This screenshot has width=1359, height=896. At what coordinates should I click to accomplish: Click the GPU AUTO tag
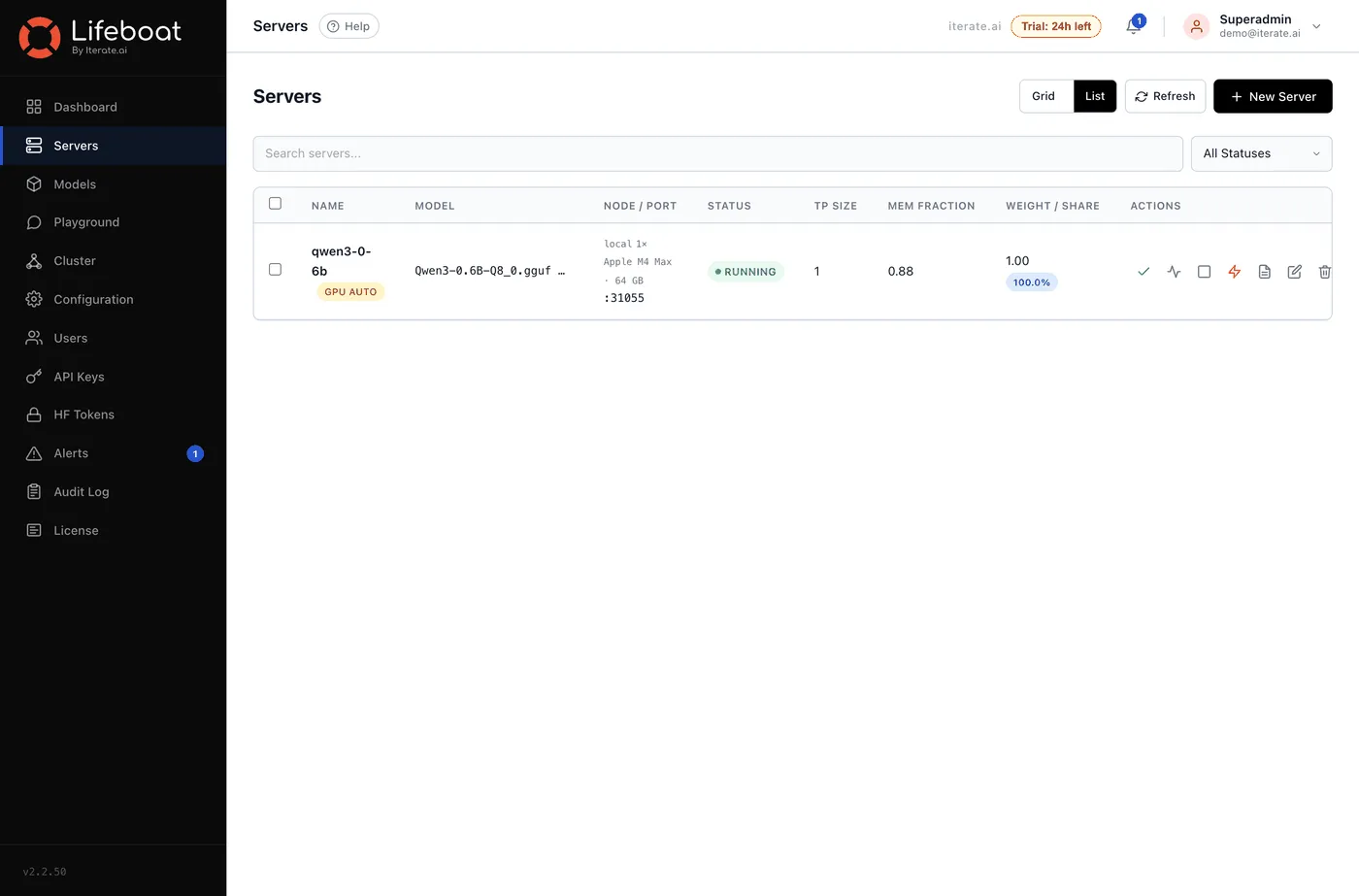click(x=350, y=291)
